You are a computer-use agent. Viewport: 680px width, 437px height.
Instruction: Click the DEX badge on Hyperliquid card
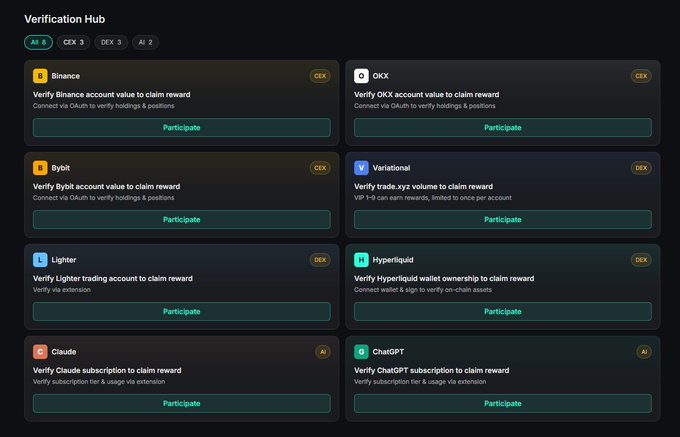(641, 260)
